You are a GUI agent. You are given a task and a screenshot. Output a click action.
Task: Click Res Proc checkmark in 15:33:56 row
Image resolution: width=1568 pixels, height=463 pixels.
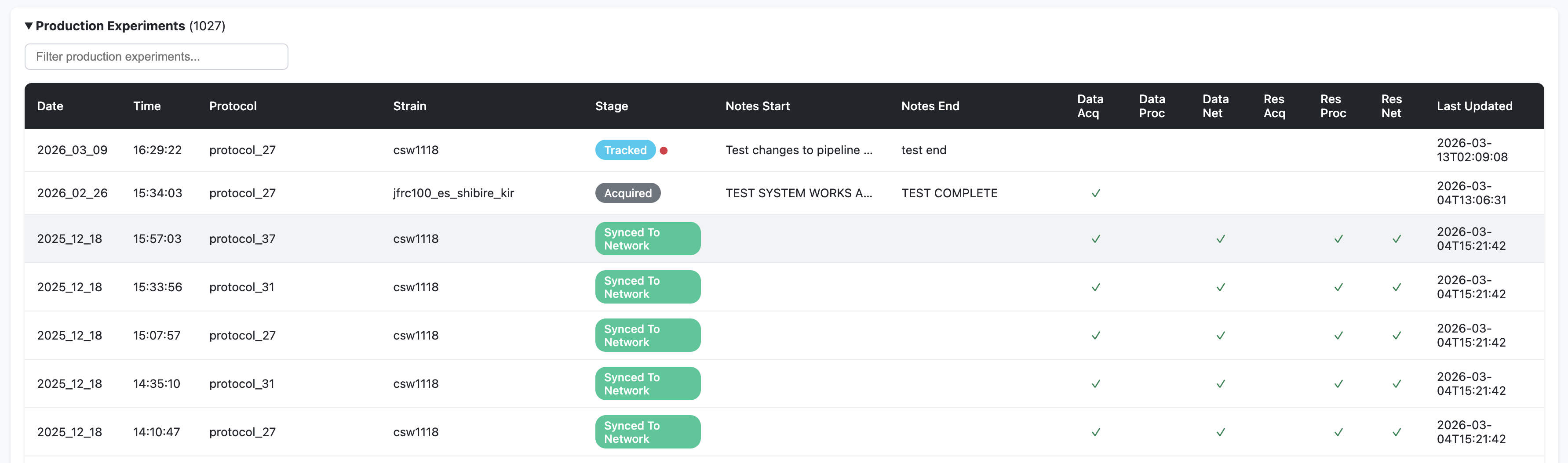pyautogui.click(x=1338, y=287)
